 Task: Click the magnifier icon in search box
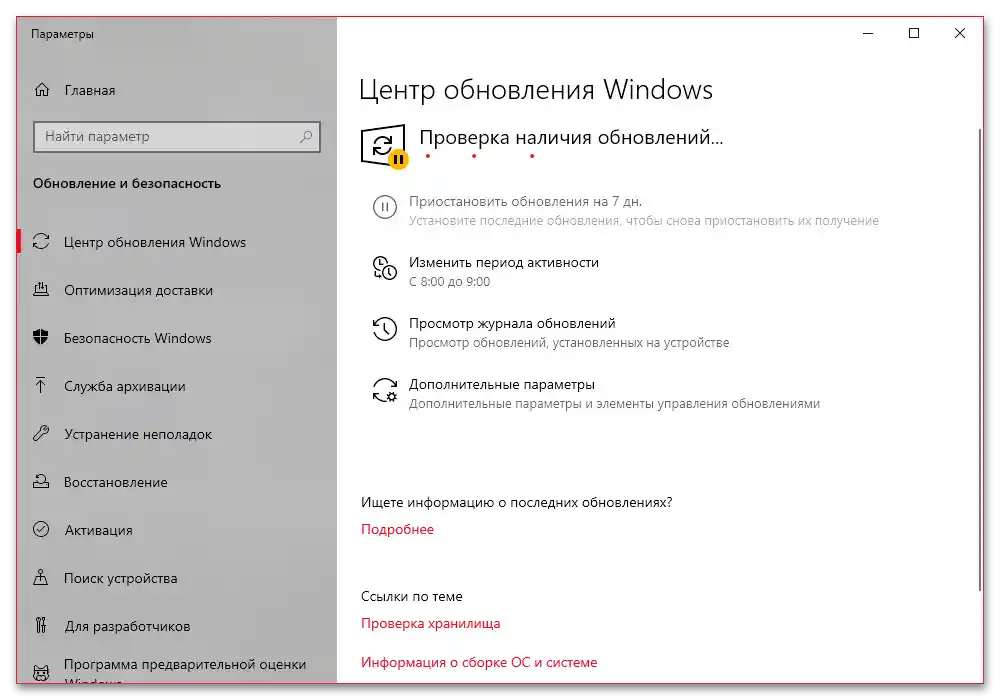coord(306,136)
